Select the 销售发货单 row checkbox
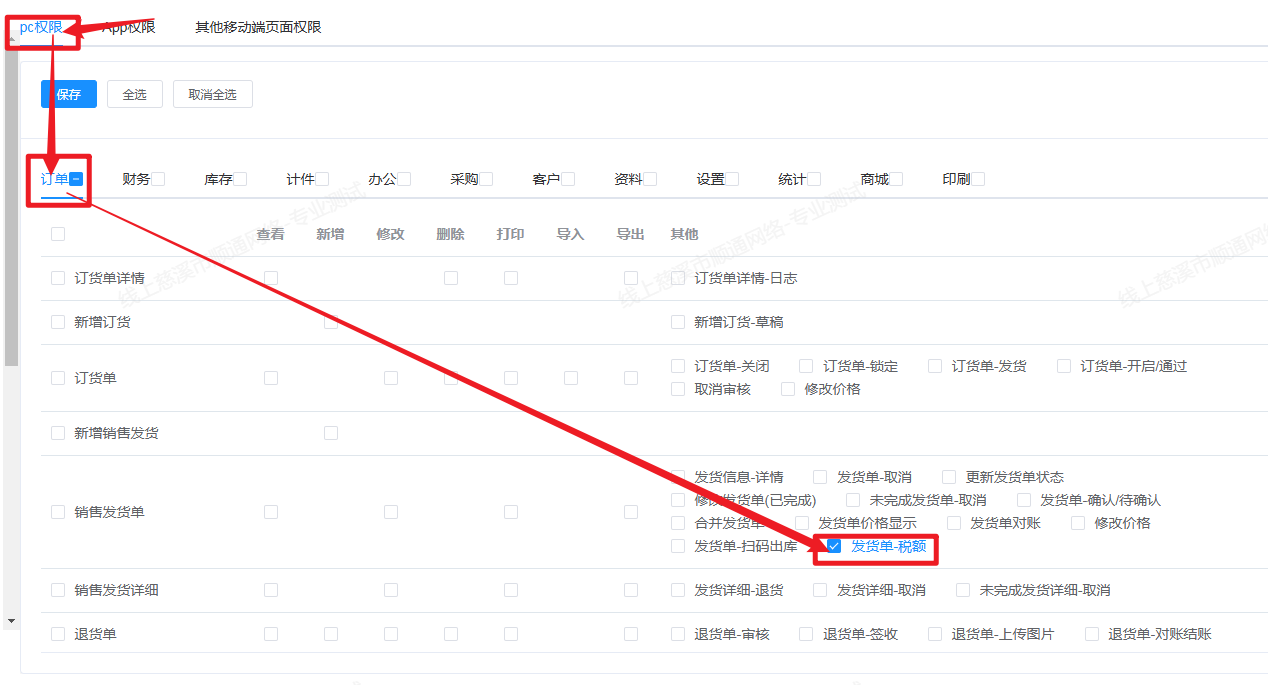1268x685 pixels. tap(58, 512)
